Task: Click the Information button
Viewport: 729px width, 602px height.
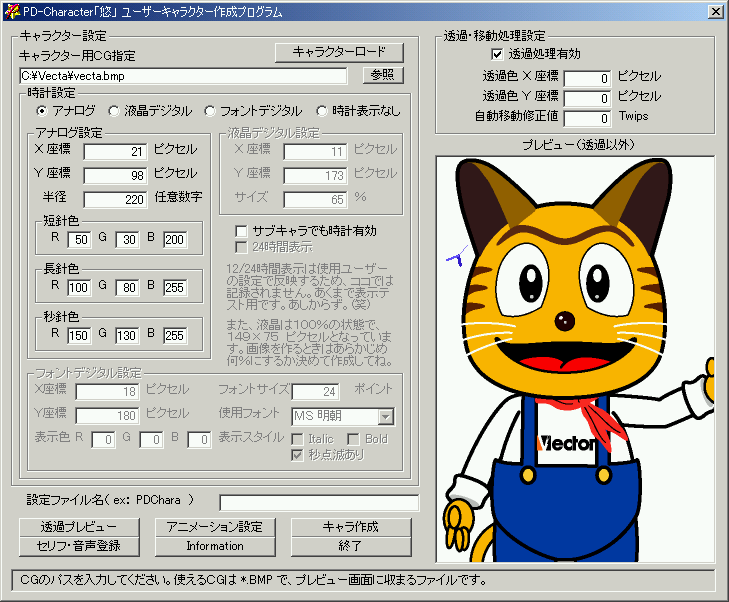Action: 215,546
